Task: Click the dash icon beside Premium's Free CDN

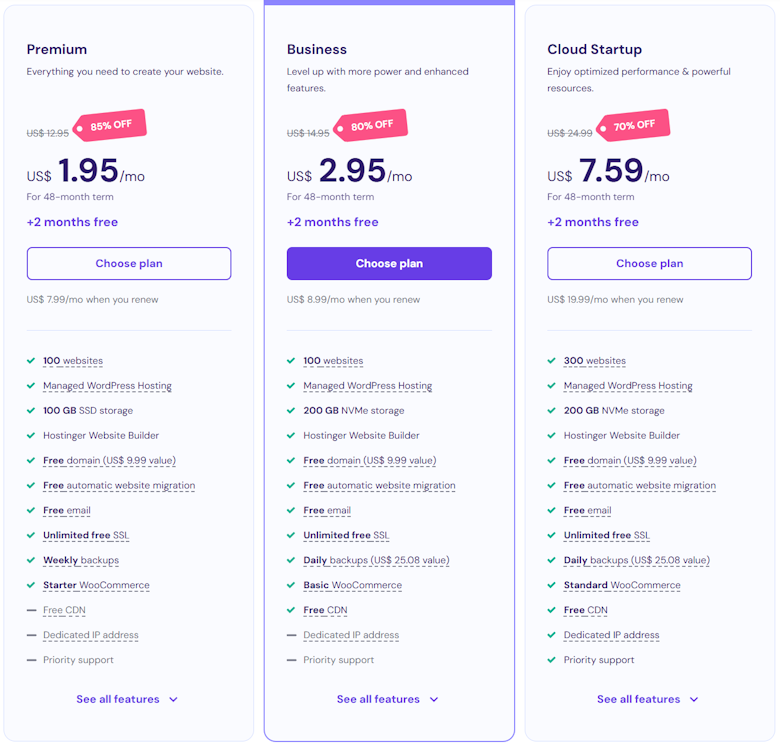Action: (31, 610)
